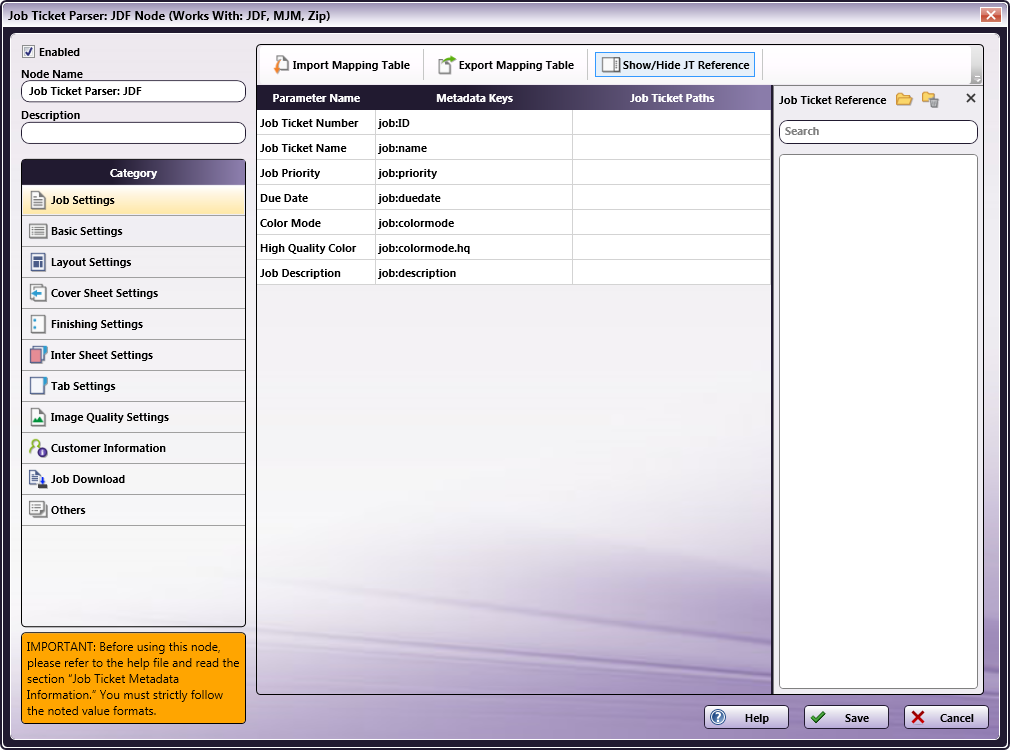Click the Show/Hide JT Reference panel icon

(610, 64)
